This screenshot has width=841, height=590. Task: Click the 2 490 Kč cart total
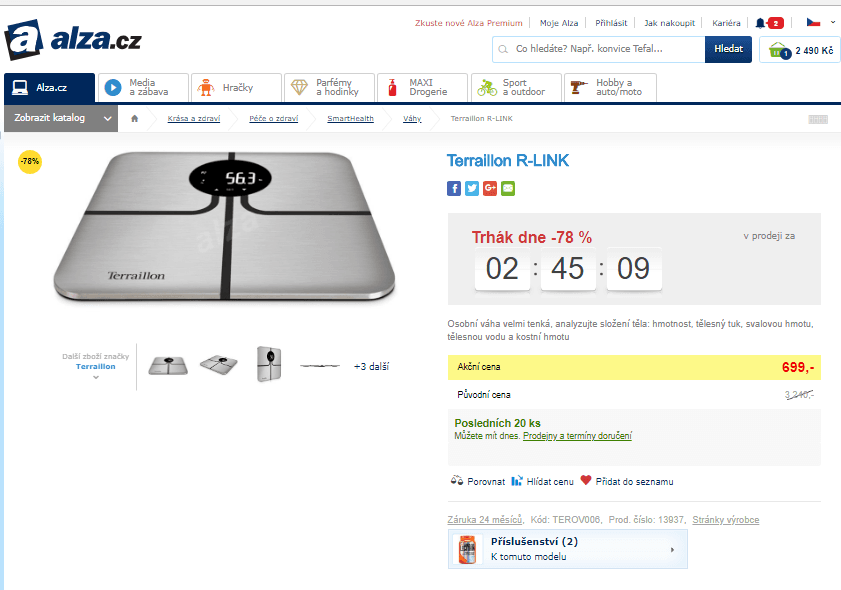[x=814, y=50]
